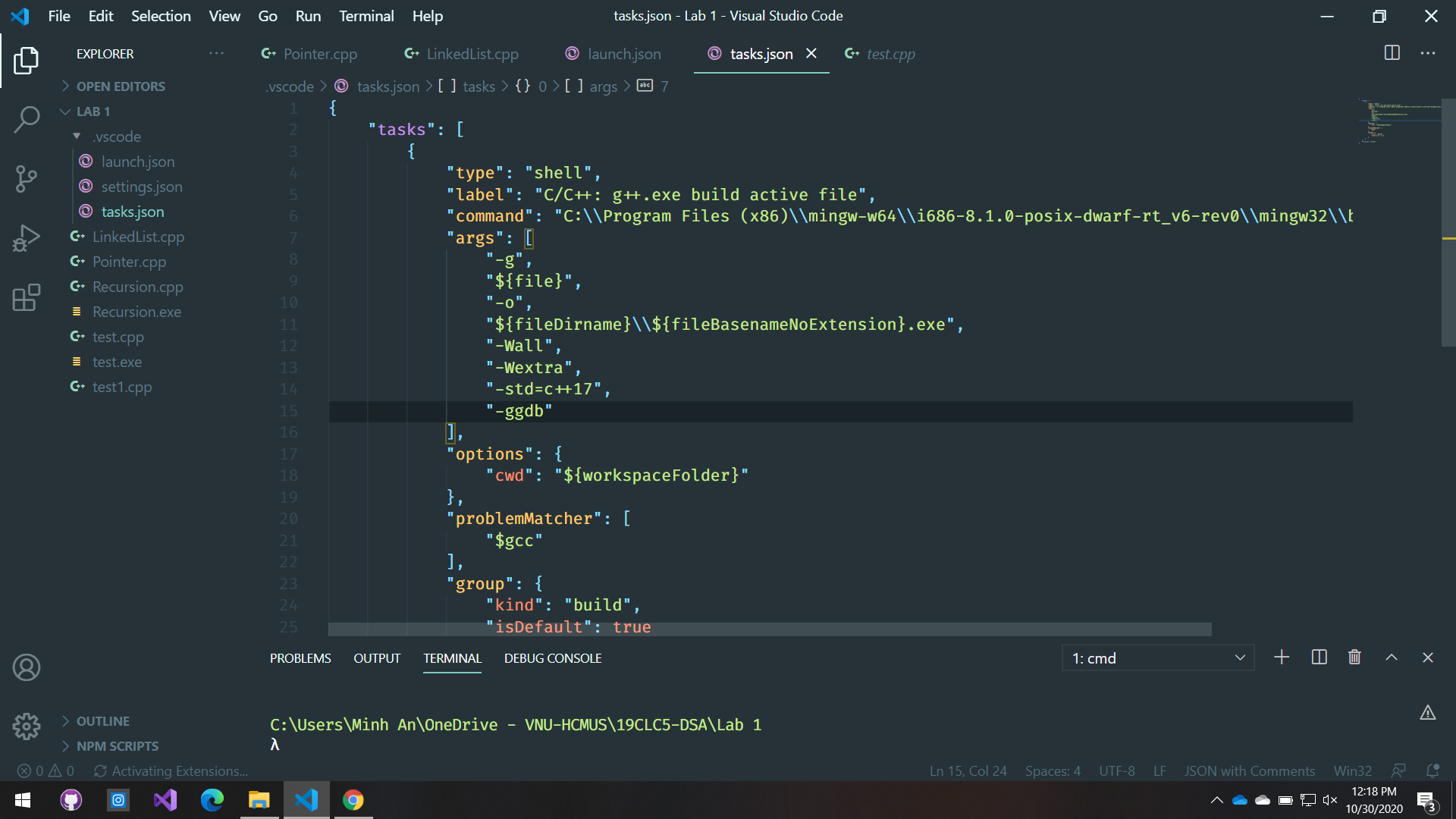Open the Run and Debug view
This screenshot has height=819, width=1456.
pos(27,238)
